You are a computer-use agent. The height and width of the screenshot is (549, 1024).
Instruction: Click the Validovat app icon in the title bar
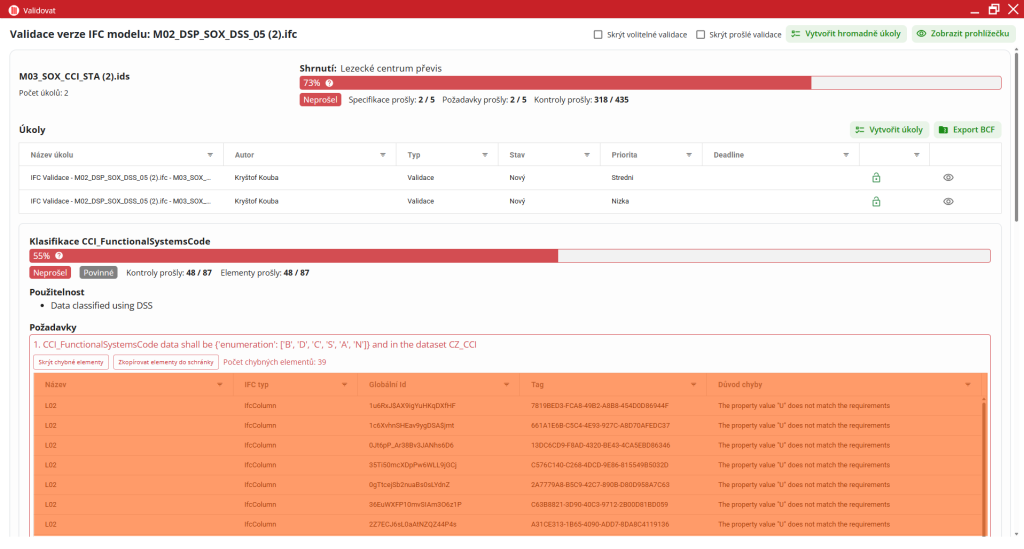tap(11, 9)
